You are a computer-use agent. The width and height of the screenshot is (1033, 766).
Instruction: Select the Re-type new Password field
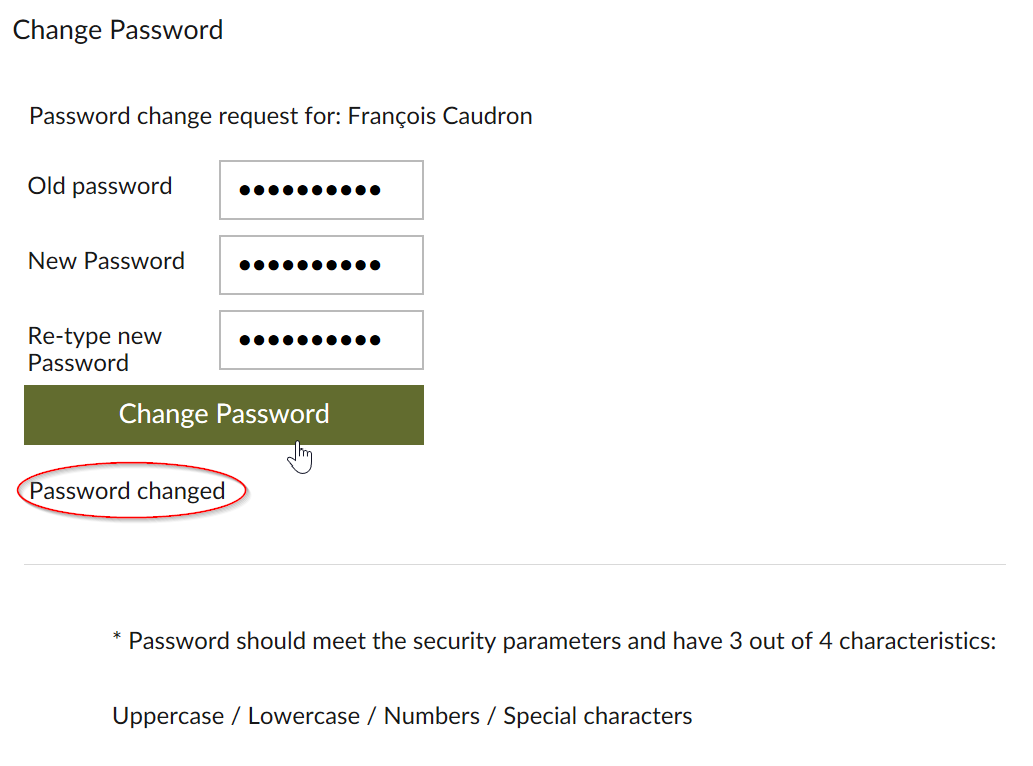[321, 340]
